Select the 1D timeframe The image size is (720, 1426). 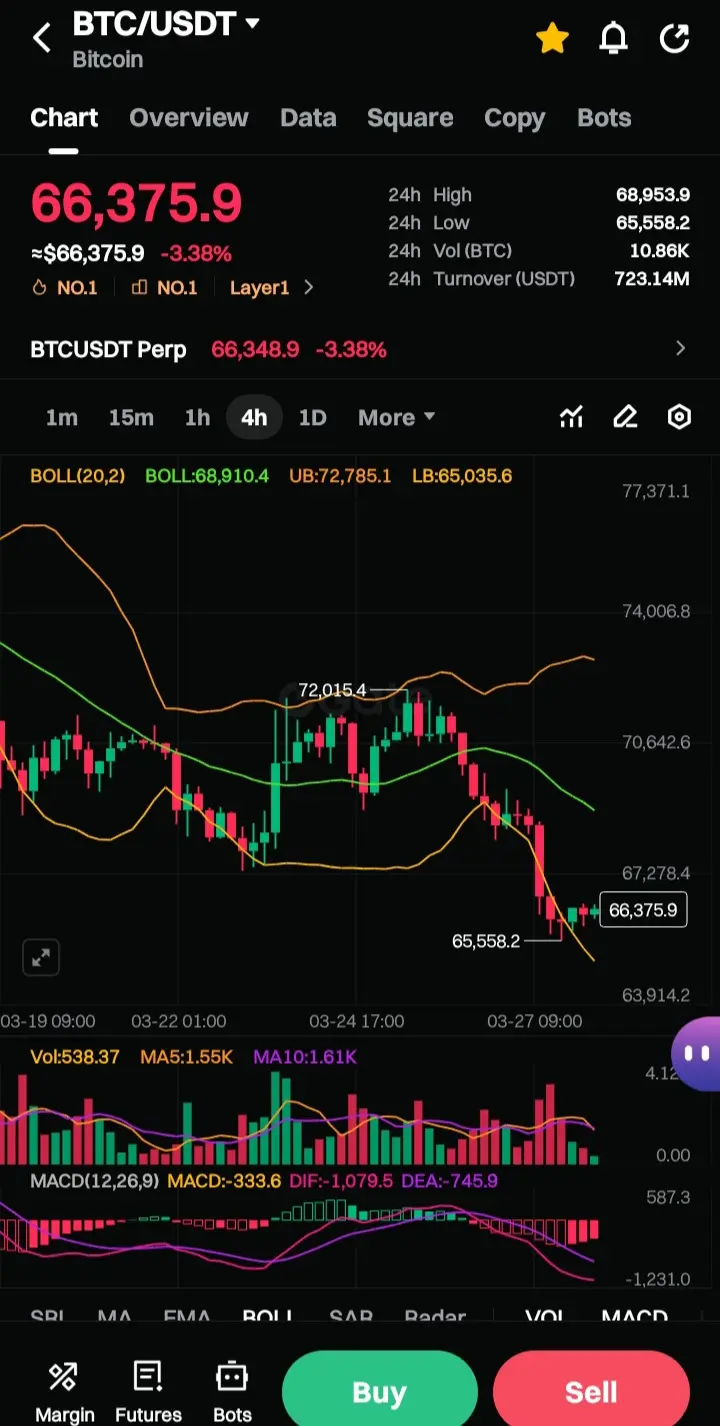(x=313, y=418)
